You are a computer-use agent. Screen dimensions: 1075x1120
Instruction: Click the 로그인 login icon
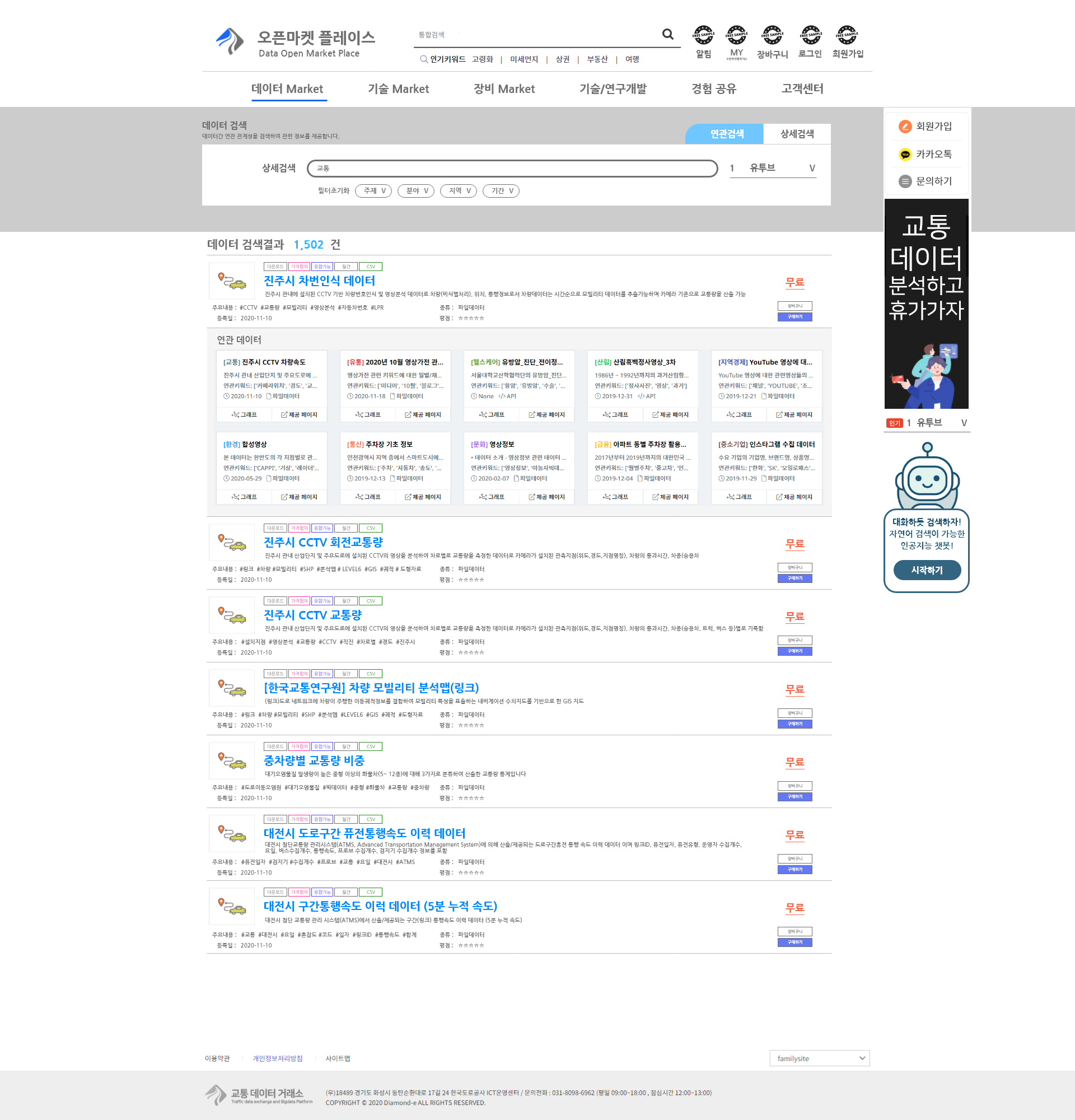pos(810,35)
